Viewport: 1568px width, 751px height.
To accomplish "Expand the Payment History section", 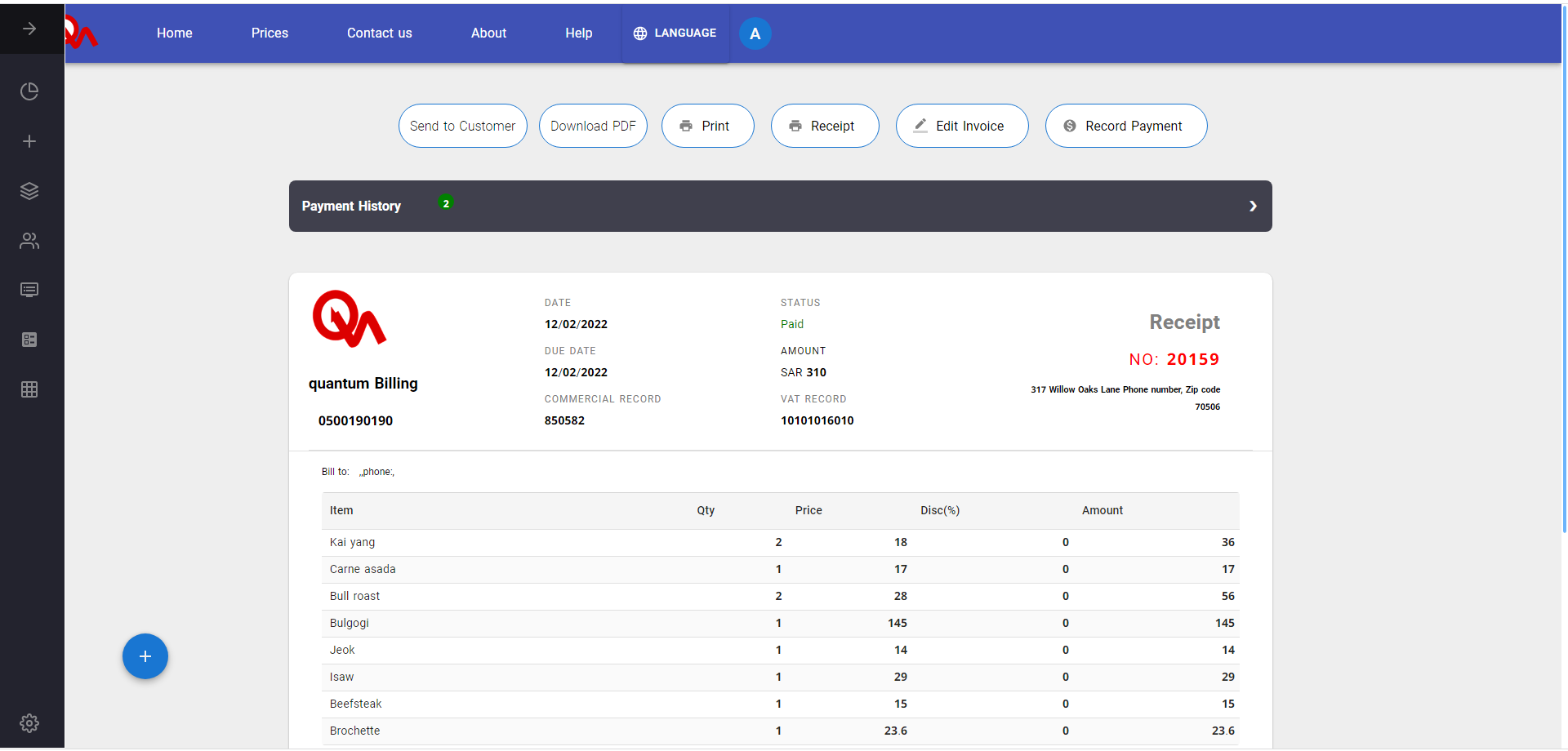I will click(x=1253, y=206).
